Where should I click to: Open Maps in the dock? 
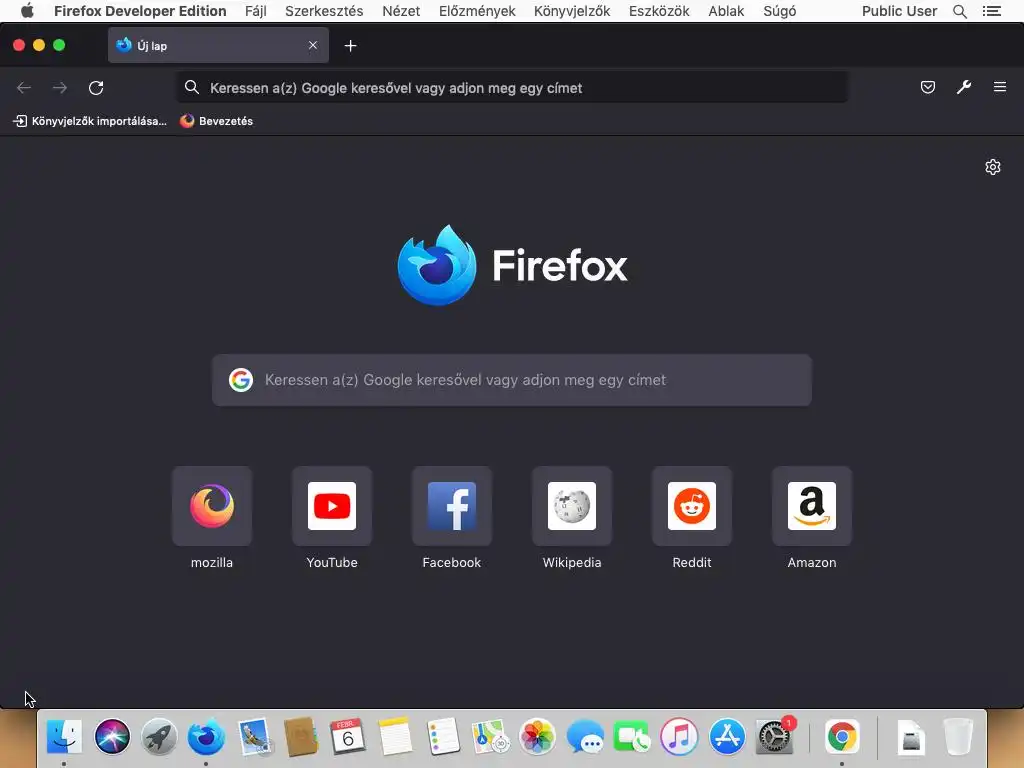(x=490, y=737)
